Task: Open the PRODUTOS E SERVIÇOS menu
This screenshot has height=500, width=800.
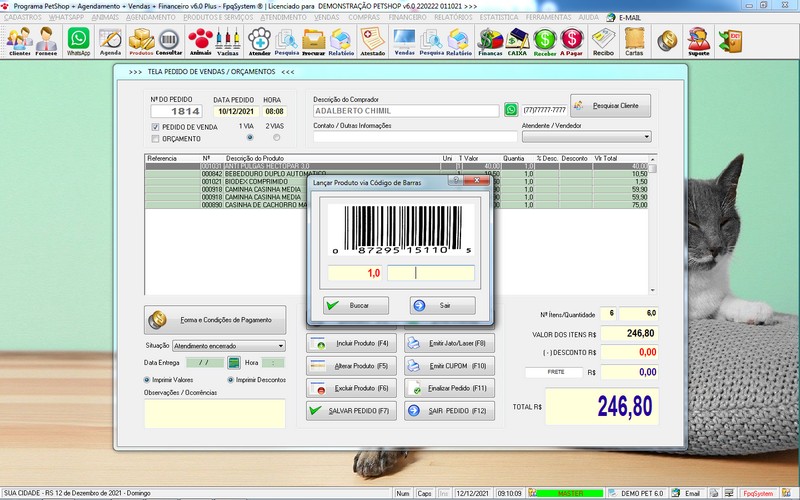Action: (x=218, y=17)
